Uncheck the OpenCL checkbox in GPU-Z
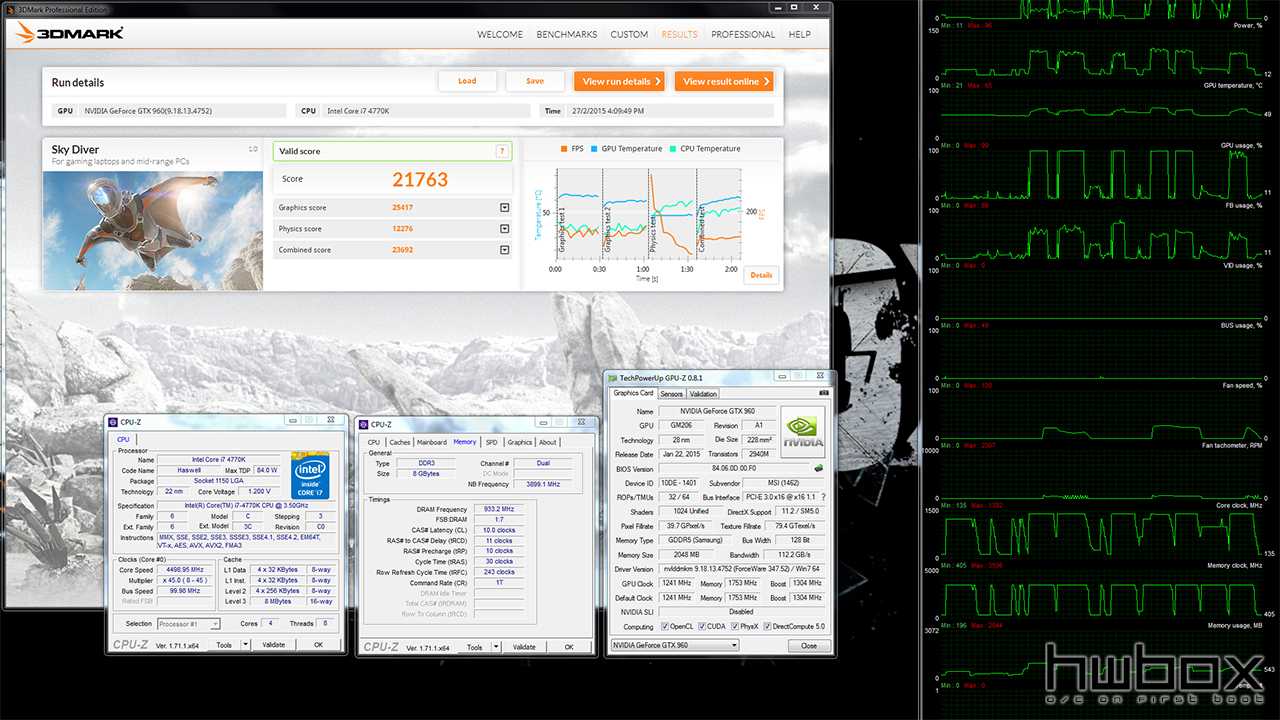 [665, 627]
